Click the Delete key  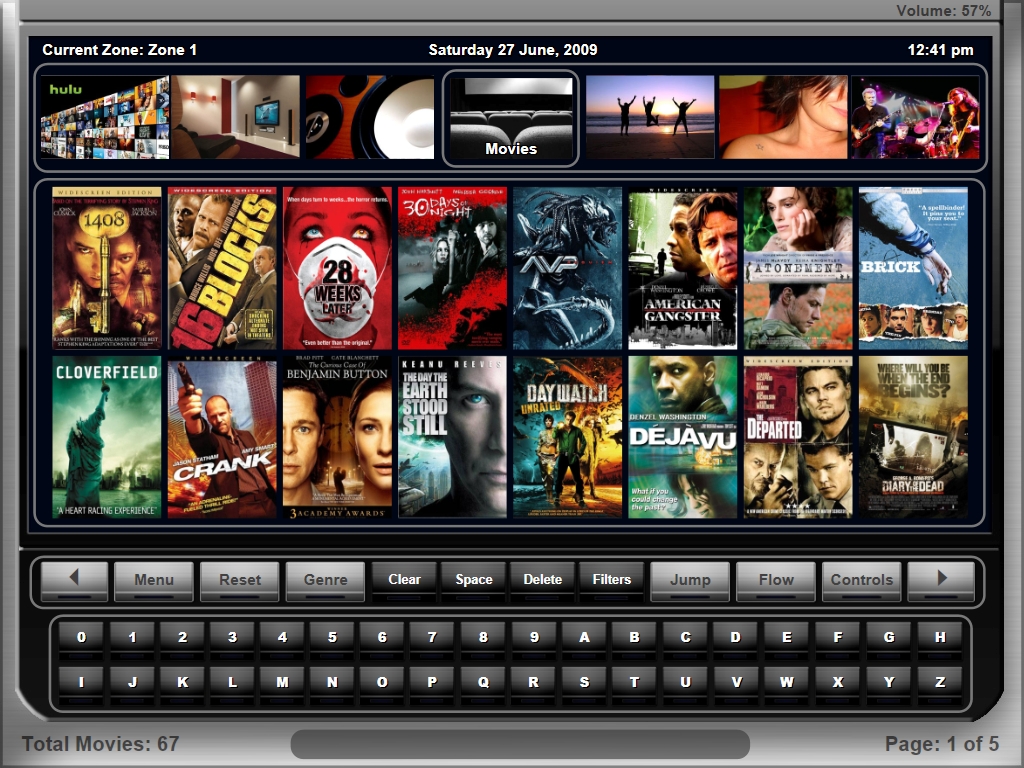543,581
